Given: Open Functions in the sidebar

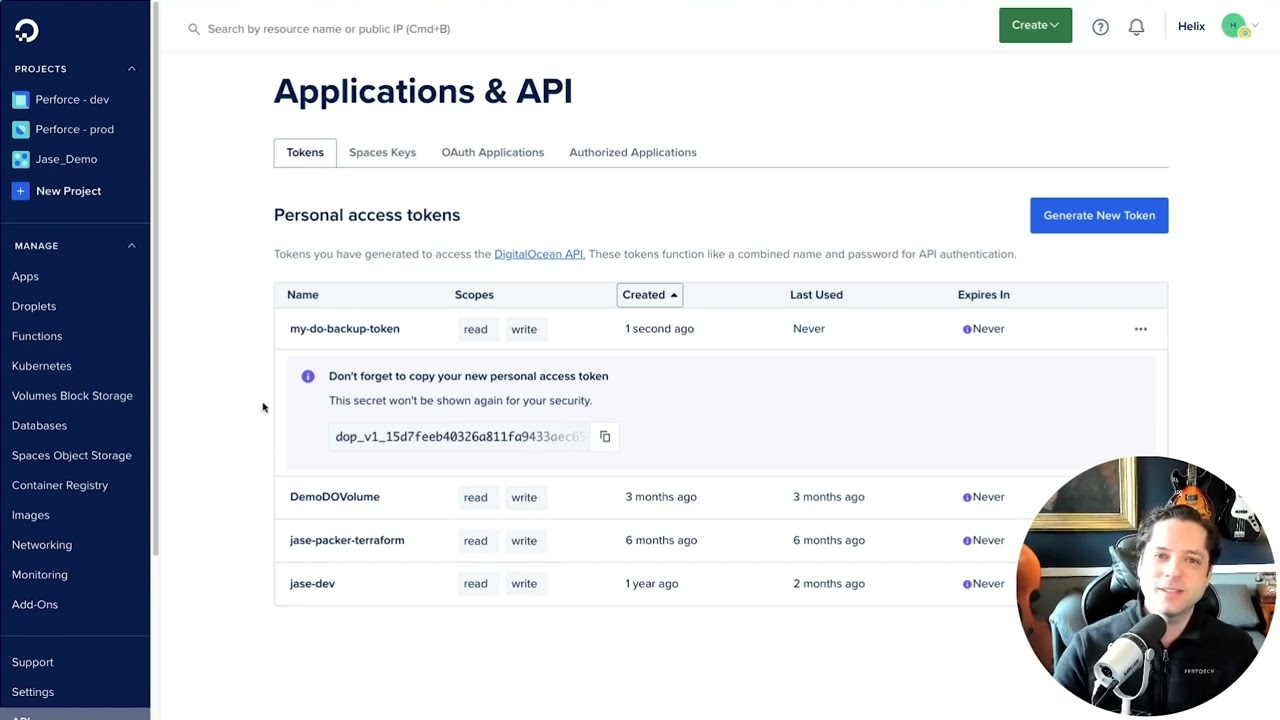Looking at the screenshot, I should 37,337.
